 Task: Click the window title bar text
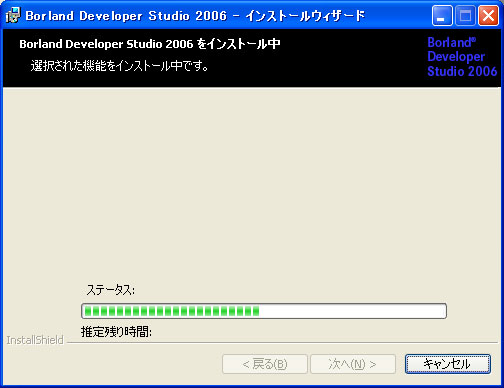(x=195, y=16)
